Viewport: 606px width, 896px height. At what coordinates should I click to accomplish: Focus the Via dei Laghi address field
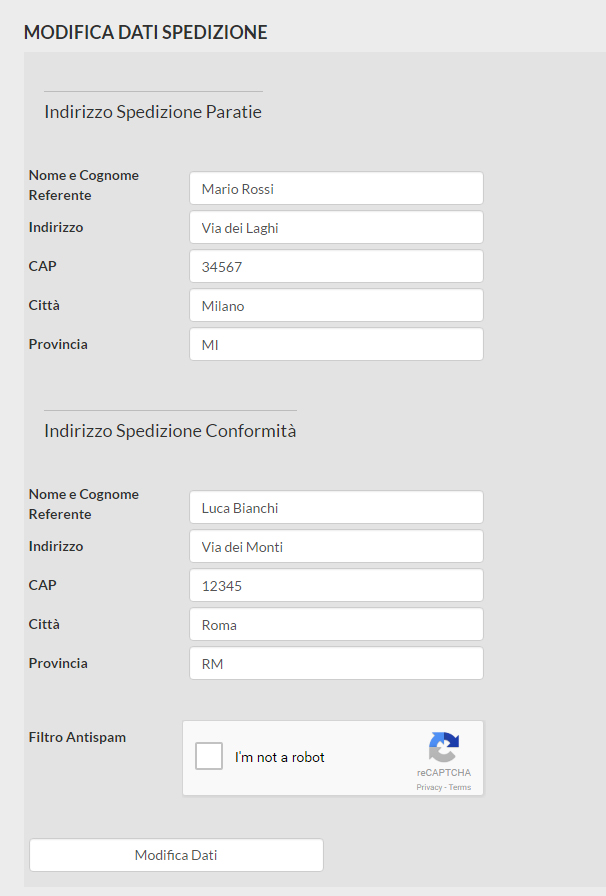335,227
